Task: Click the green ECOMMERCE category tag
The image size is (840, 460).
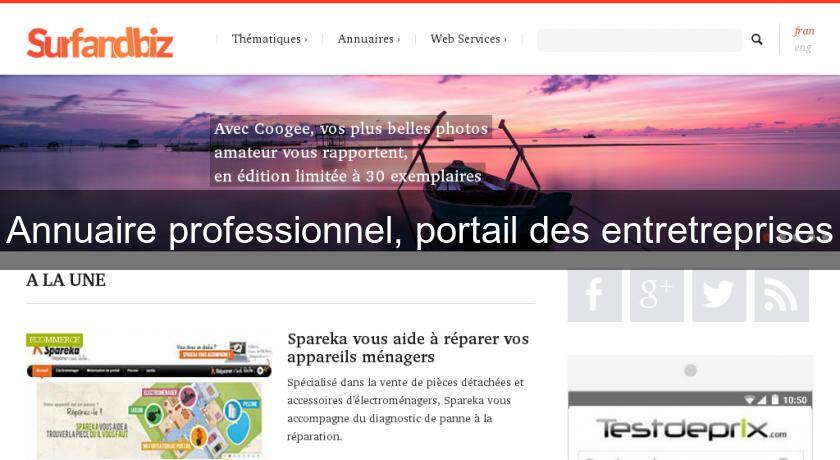Action: click(x=55, y=340)
